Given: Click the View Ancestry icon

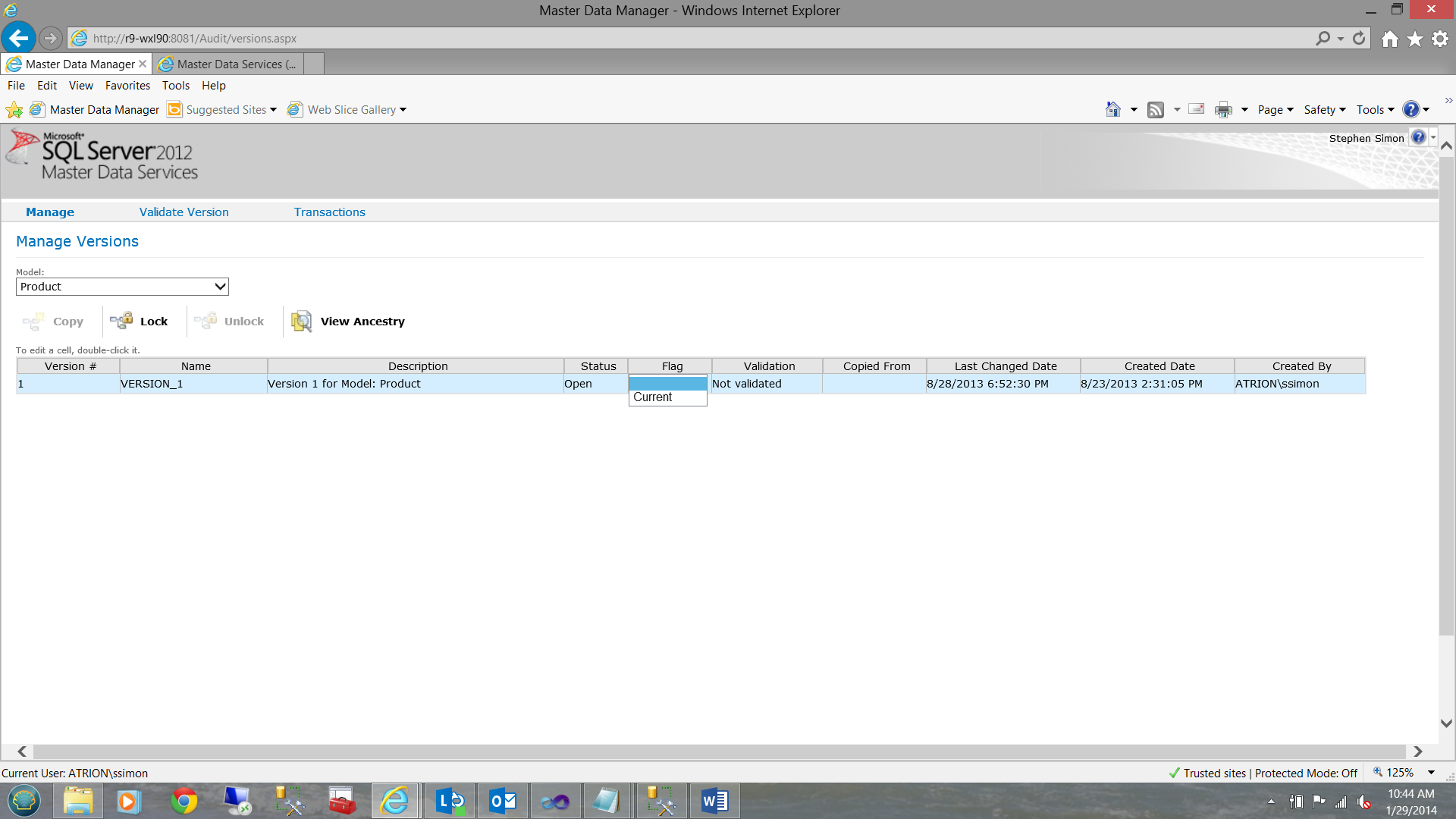Looking at the screenshot, I should (x=302, y=321).
